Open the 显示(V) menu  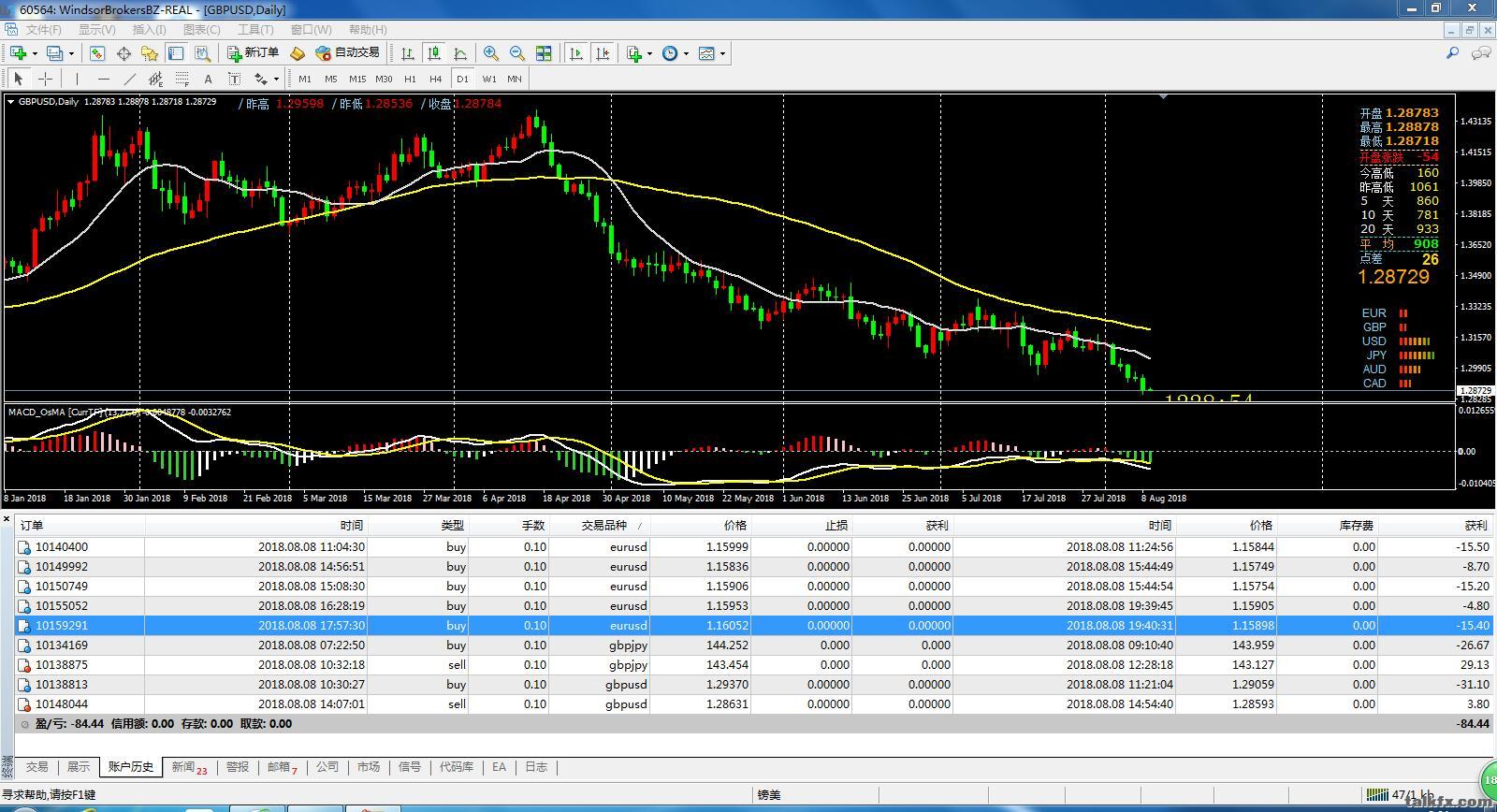97,30
